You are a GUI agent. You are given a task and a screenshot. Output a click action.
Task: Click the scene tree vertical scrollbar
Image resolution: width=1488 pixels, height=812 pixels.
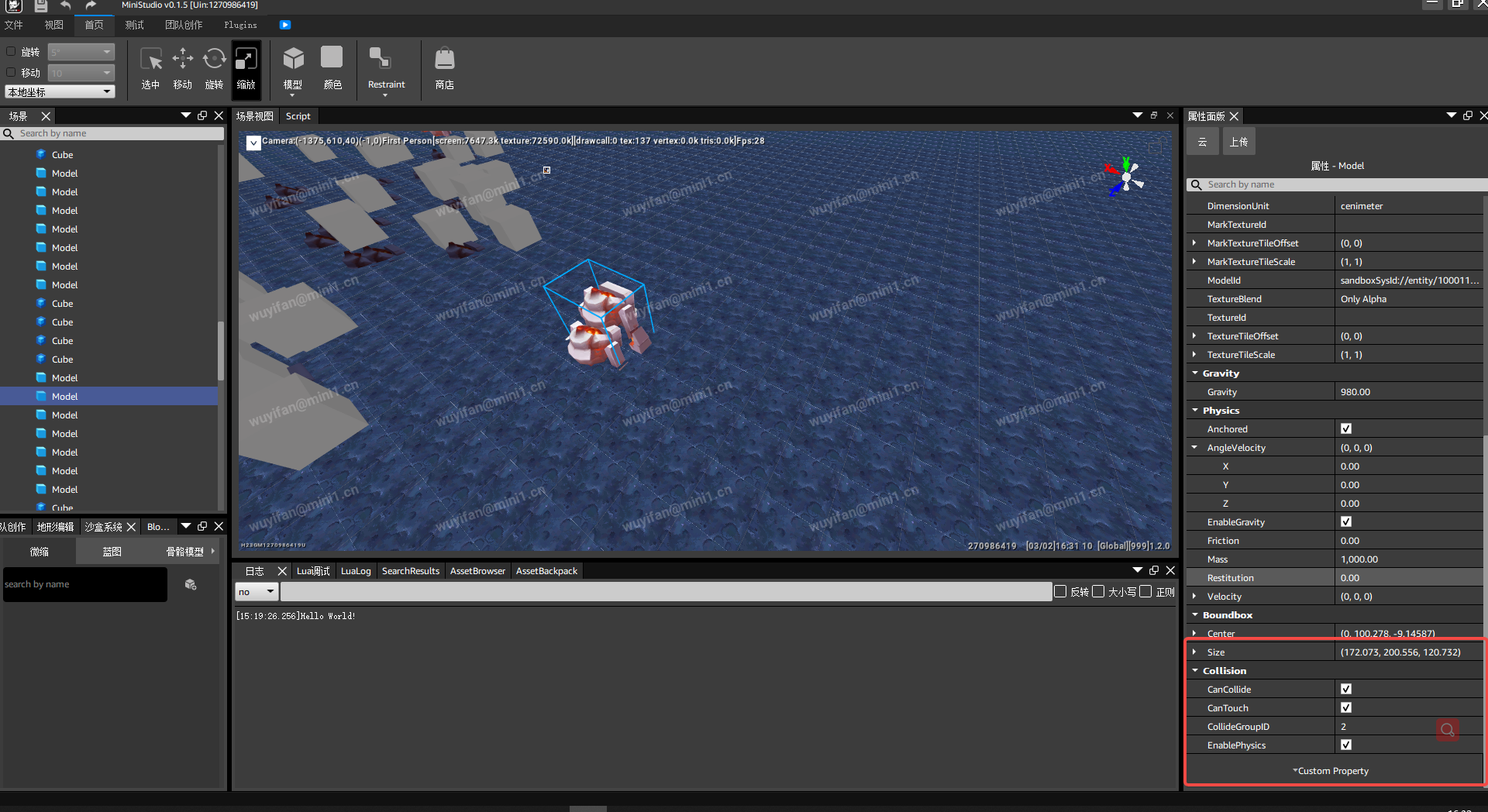point(221,350)
